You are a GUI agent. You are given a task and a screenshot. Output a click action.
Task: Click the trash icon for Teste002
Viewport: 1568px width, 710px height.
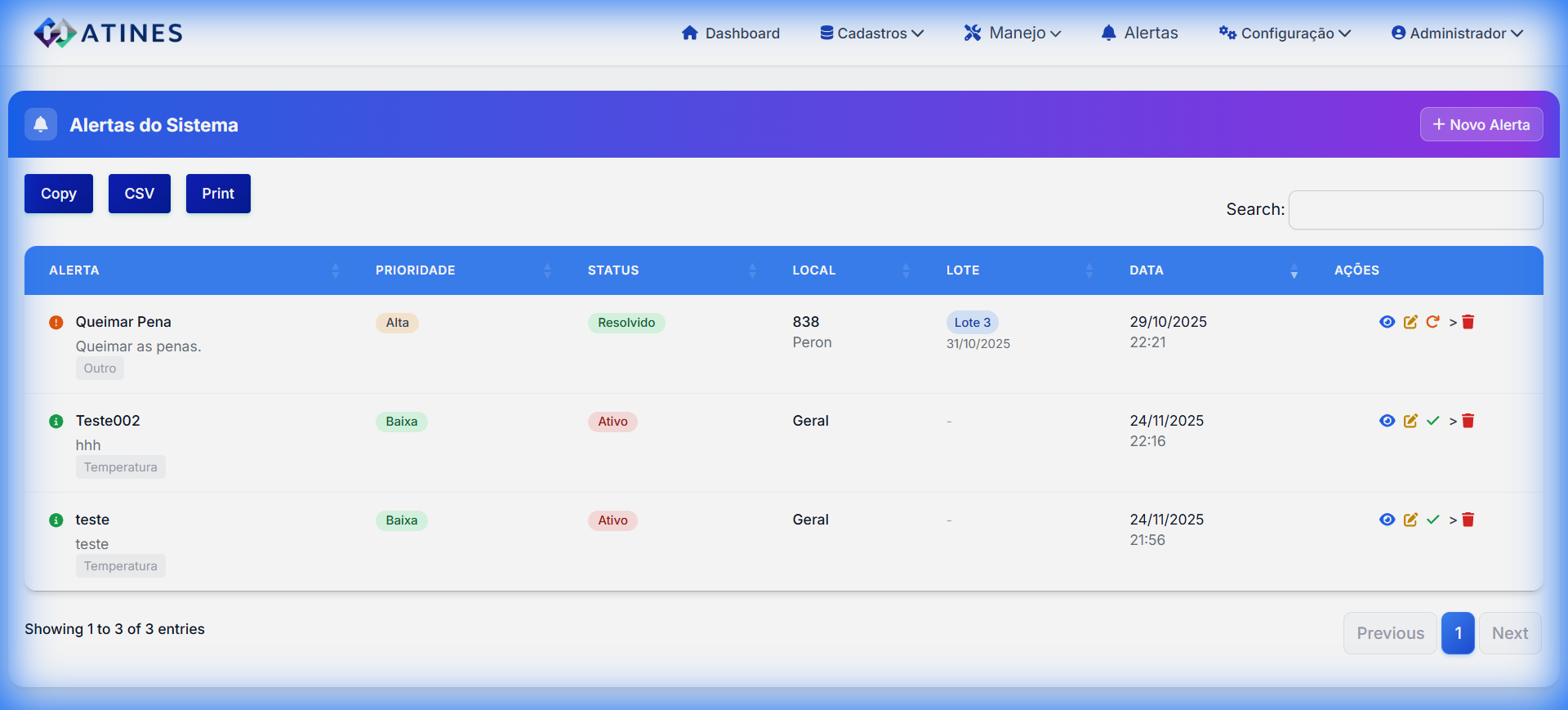click(1468, 421)
